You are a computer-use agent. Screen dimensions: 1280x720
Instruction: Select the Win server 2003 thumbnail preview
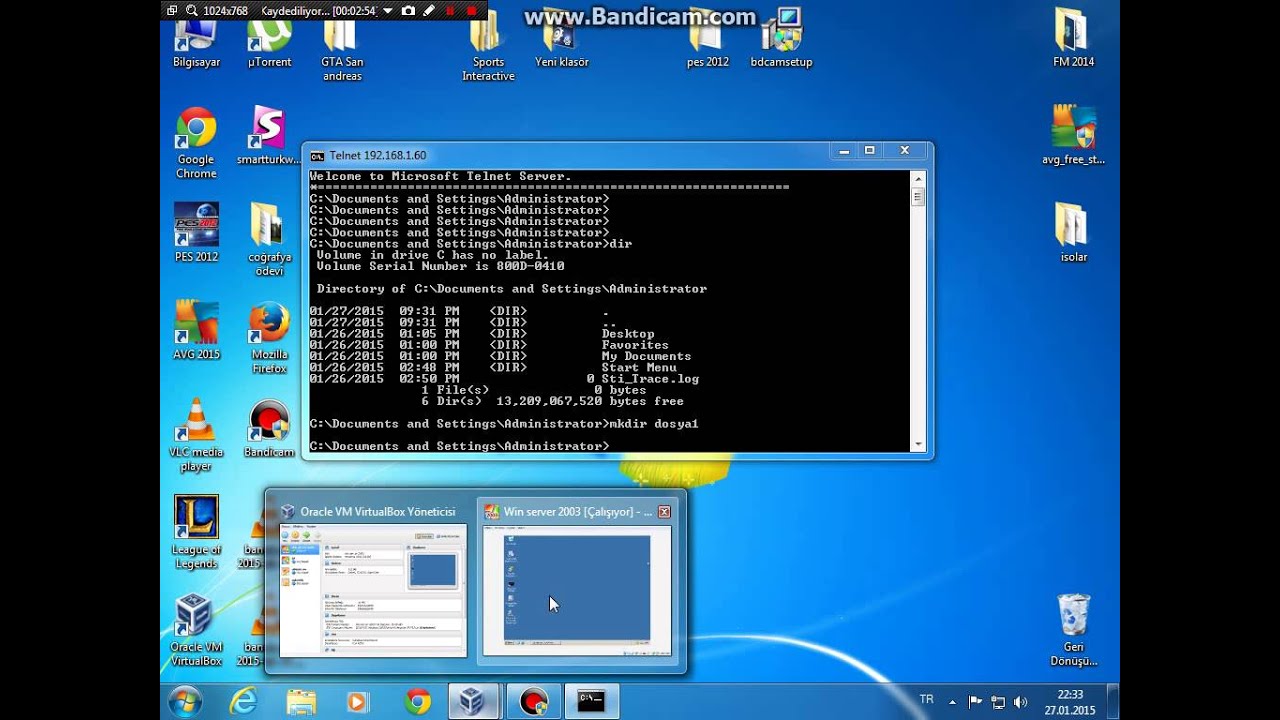(x=577, y=581)
